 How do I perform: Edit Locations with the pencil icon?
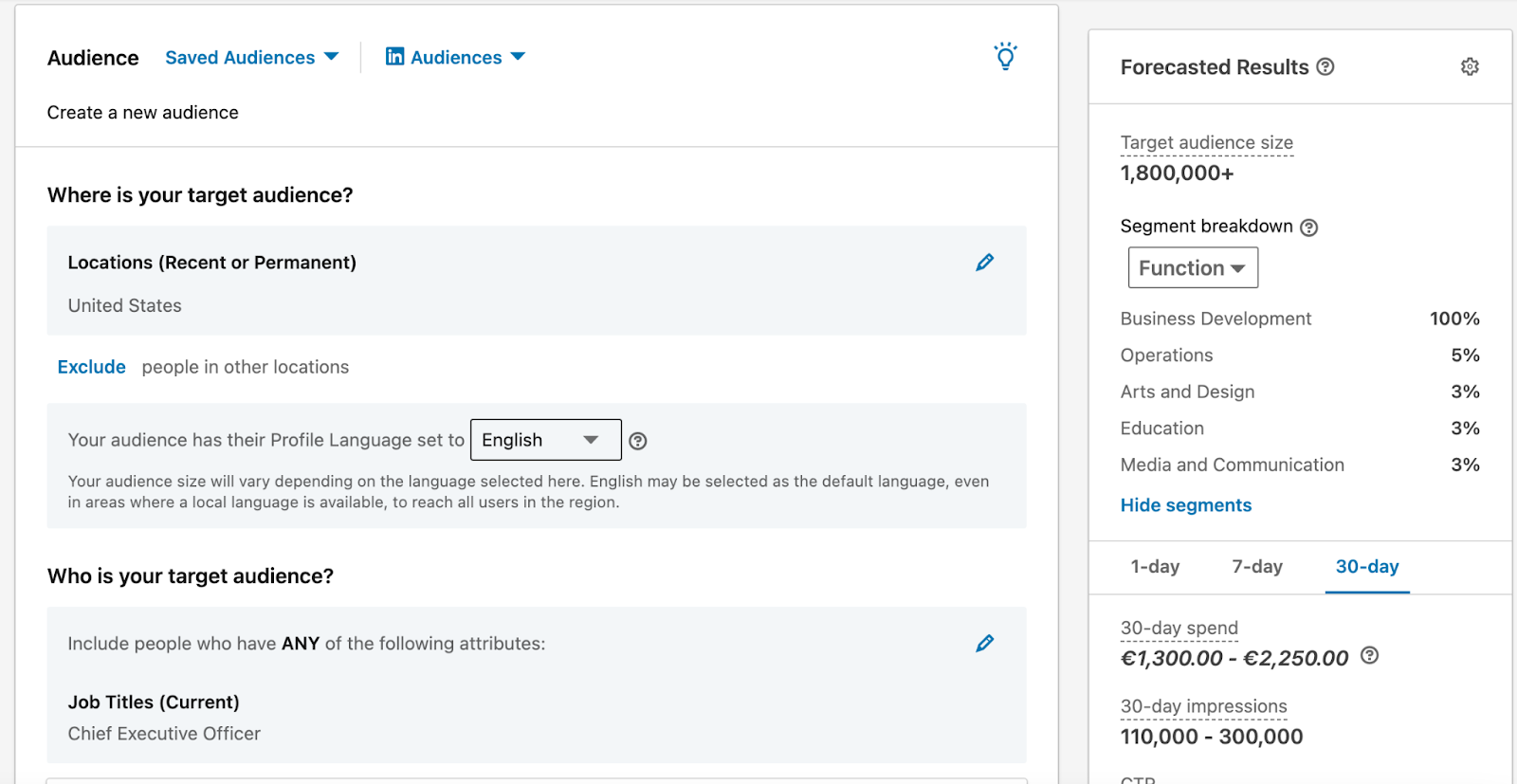[x=985, y=263]
